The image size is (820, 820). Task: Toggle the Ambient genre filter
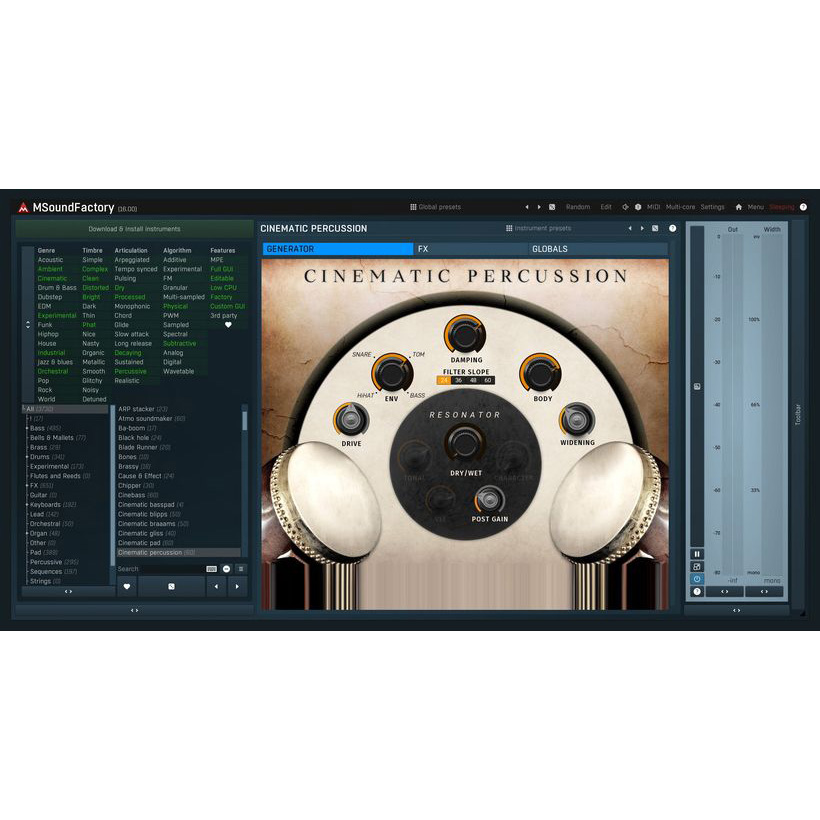pyautogui.click(x=50, y=269)
